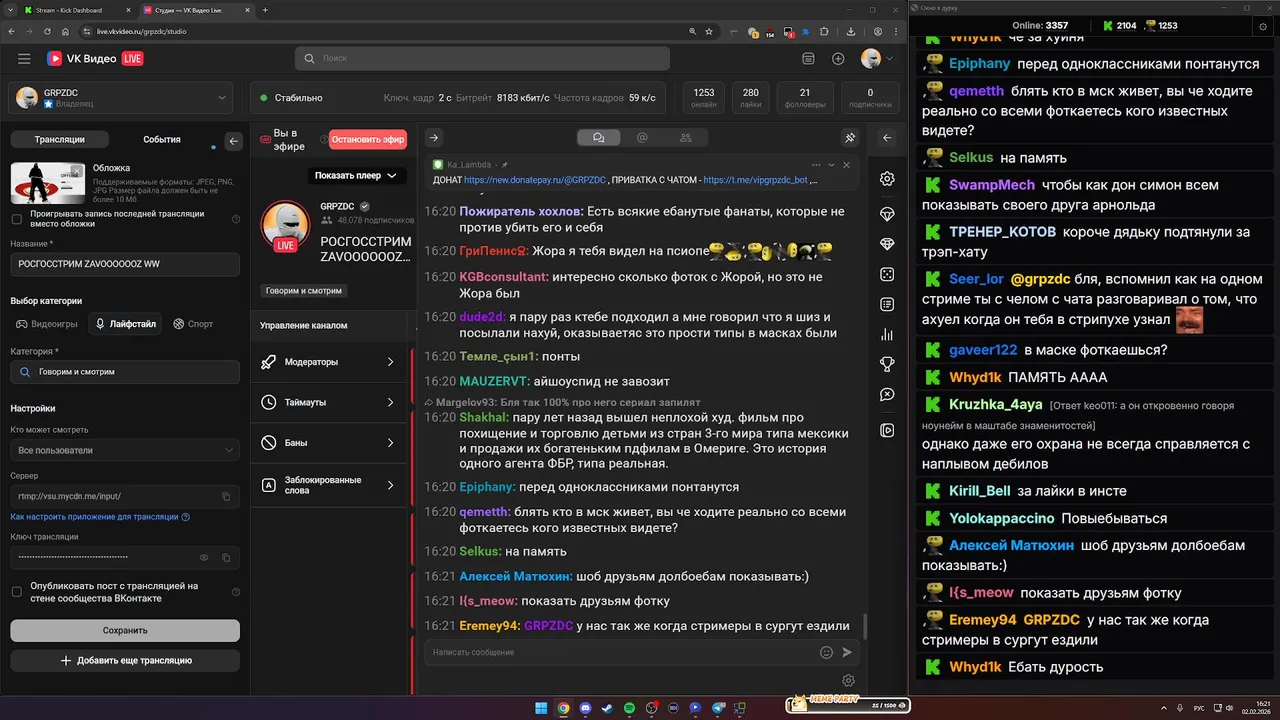Open Steam from the taskbar
Viewport: 1280px width, 720px height.
pyautogui.click(x=606, y=708)
